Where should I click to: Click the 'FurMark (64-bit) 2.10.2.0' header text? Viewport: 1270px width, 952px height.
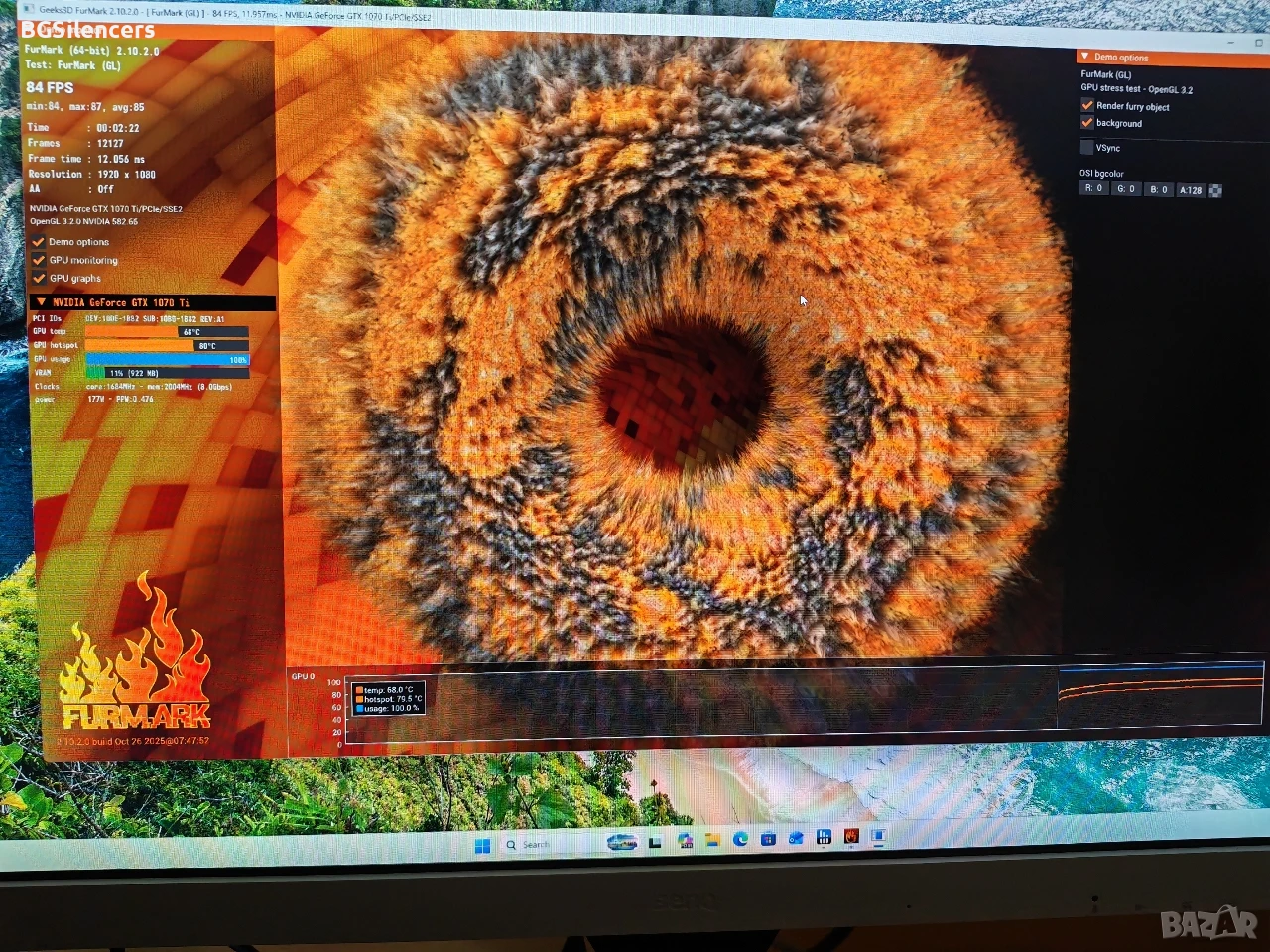[91, 50]
